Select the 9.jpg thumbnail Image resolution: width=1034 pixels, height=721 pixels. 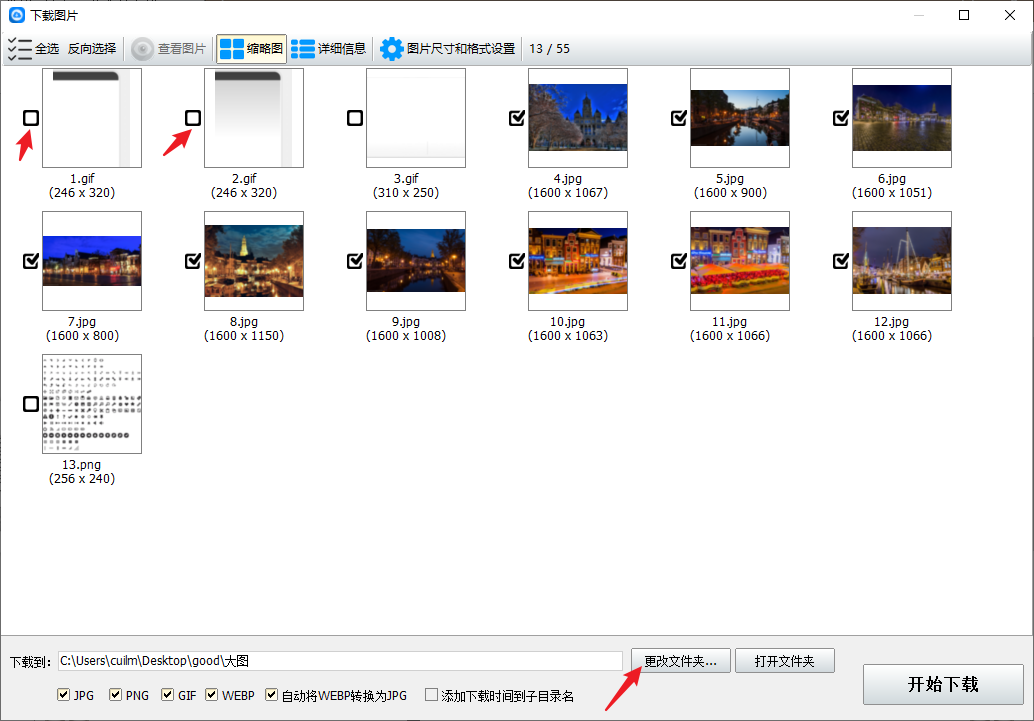[416, 261]
